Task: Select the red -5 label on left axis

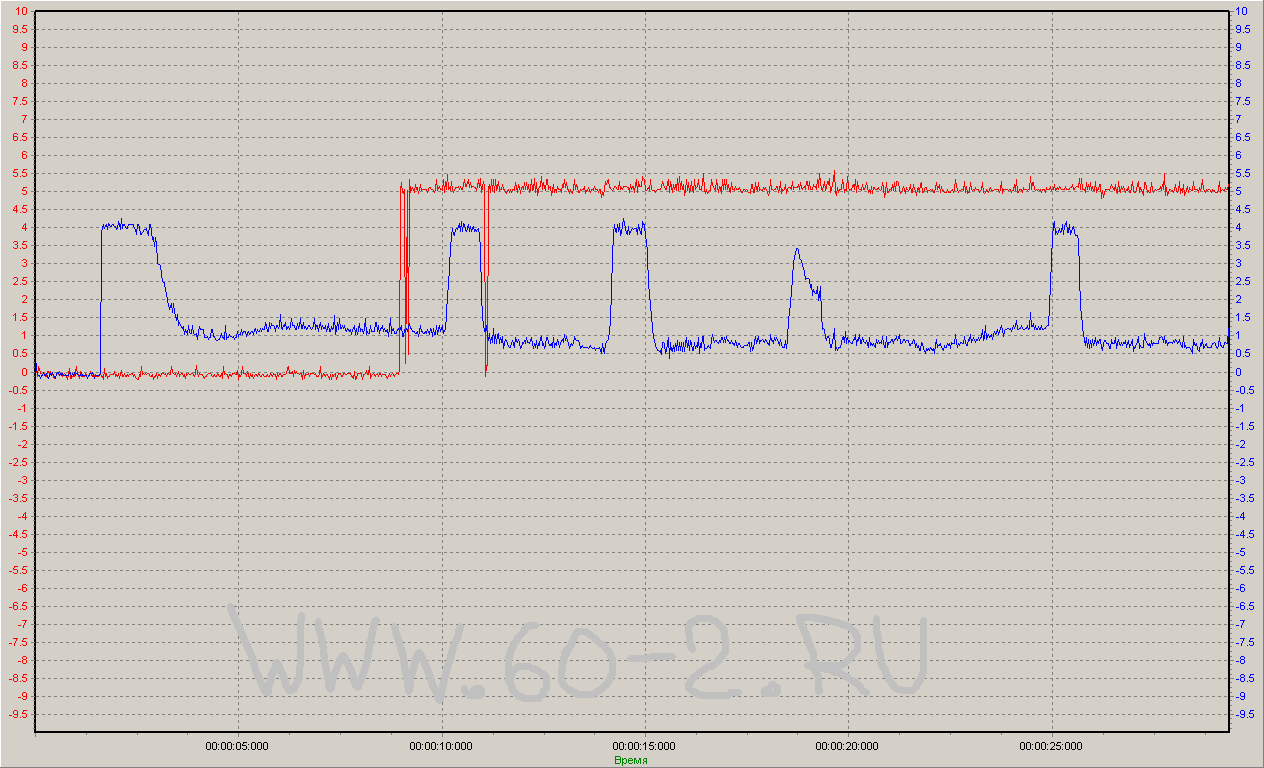Action: pyautogui.click(x=22, y=552)
